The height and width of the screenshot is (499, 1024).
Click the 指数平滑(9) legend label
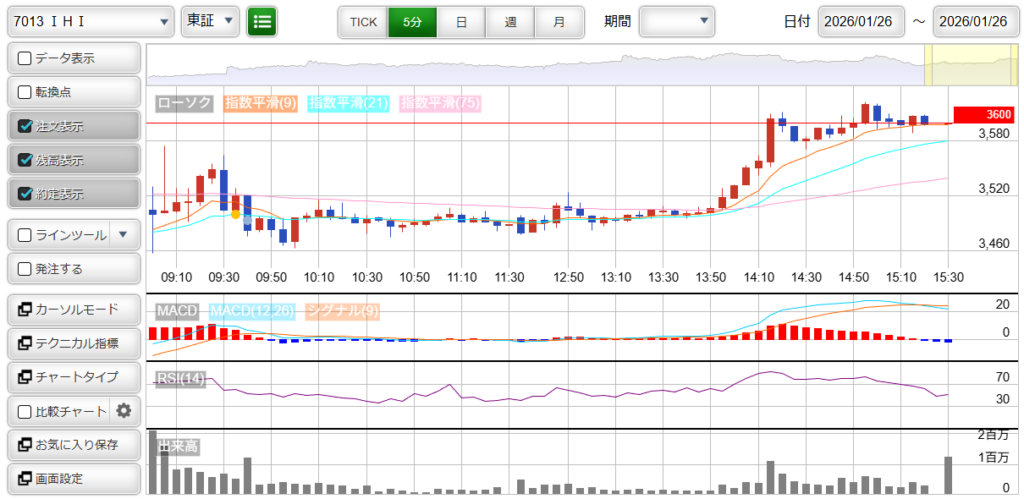click(260, 102)
